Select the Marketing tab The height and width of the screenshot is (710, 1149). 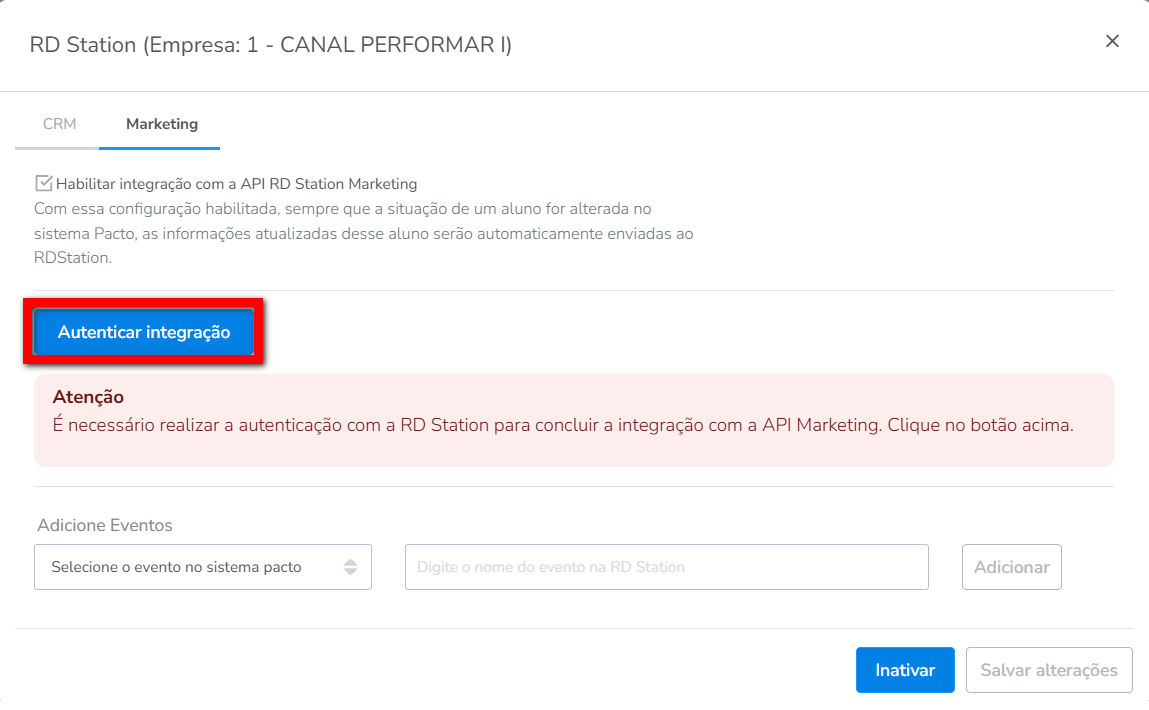pos(161,124)
